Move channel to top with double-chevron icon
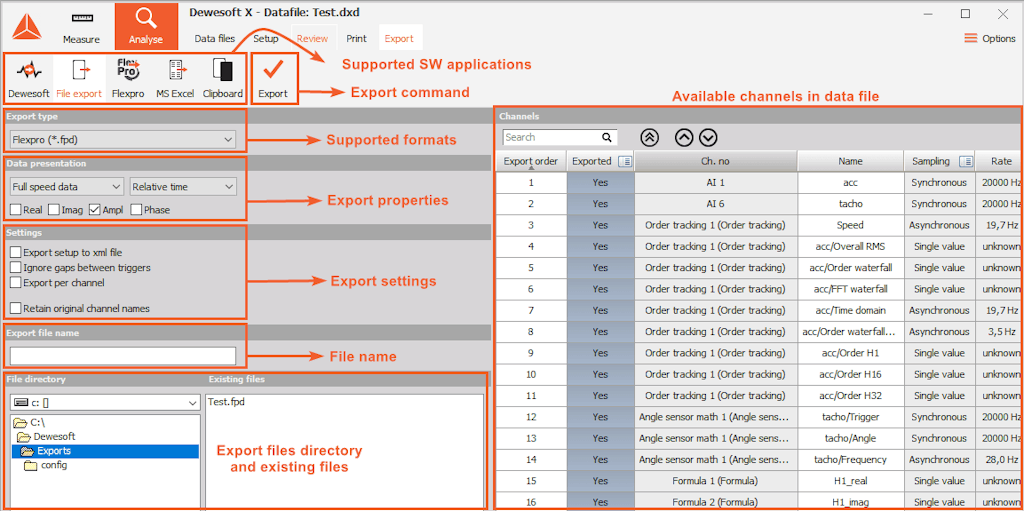Screen dimensions: 1024x511 coord(649,137)
